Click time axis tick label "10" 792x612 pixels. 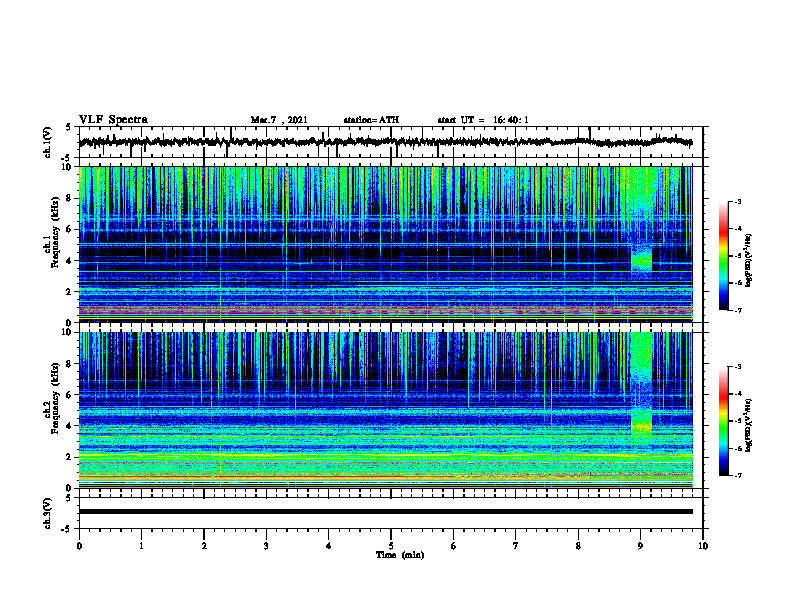[x=703, y=546]
